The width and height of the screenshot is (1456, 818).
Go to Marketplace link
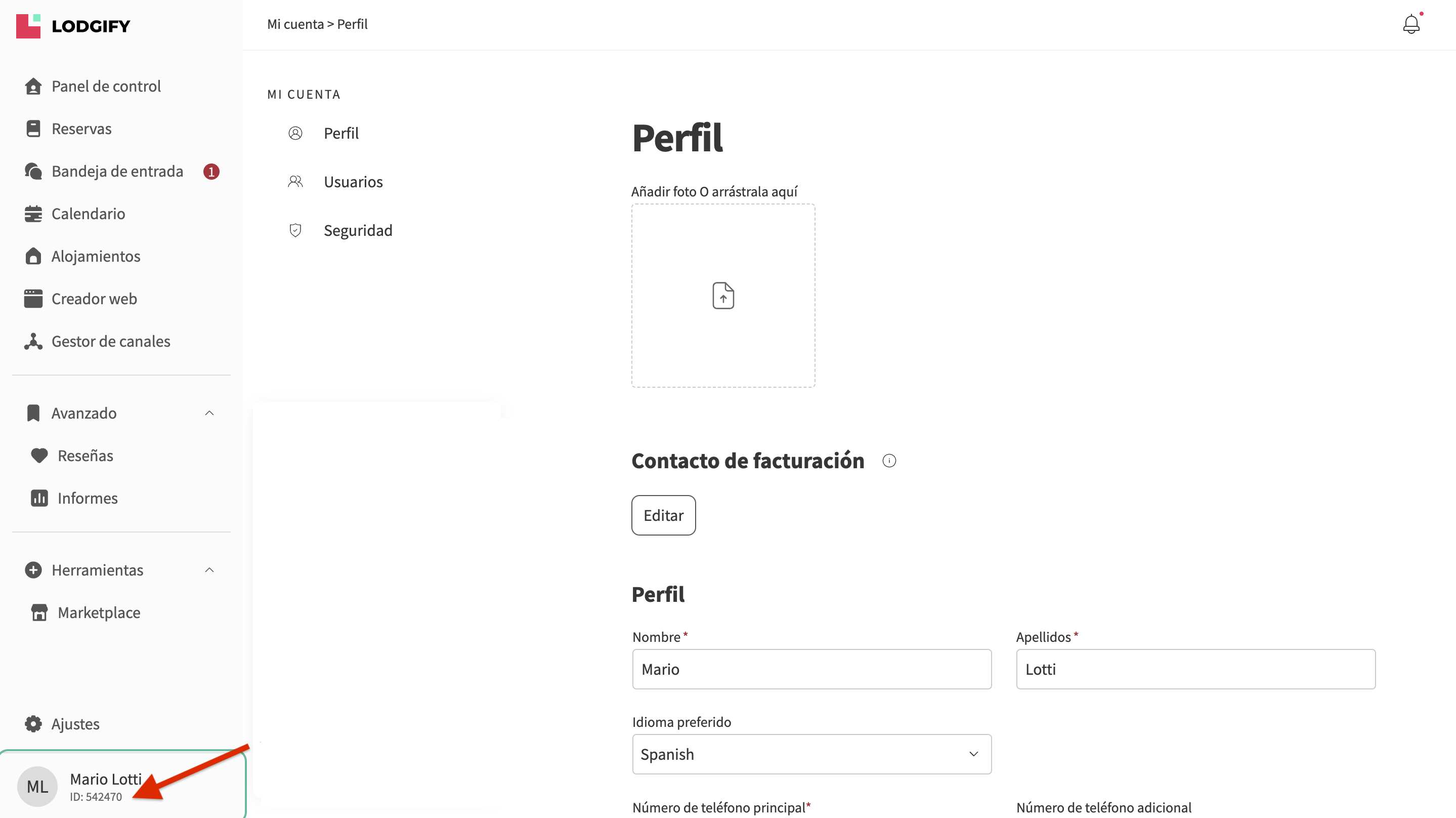click(x=99, y=612)
